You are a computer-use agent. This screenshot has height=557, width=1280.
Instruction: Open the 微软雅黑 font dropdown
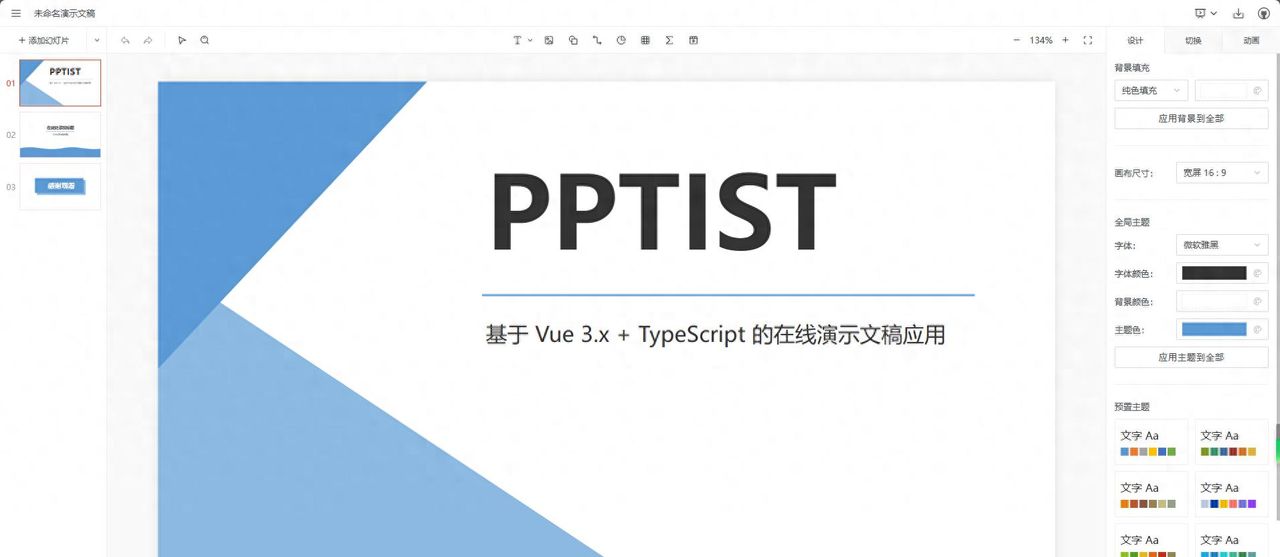(x=1221, y=245)
